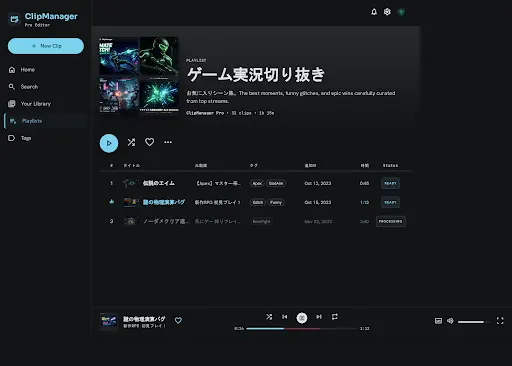Click the Funny tag chip
The width and height of the screenshot is (512, 366).
[x=276, y=202]
